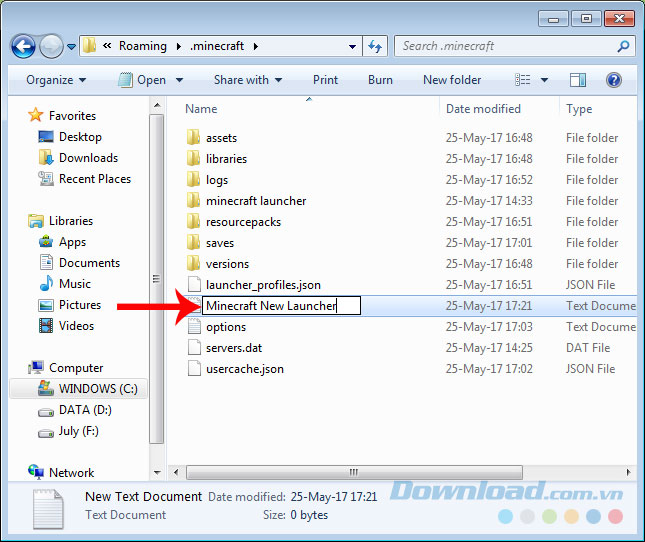Click the horizontal scrollbar thumb

354,472
